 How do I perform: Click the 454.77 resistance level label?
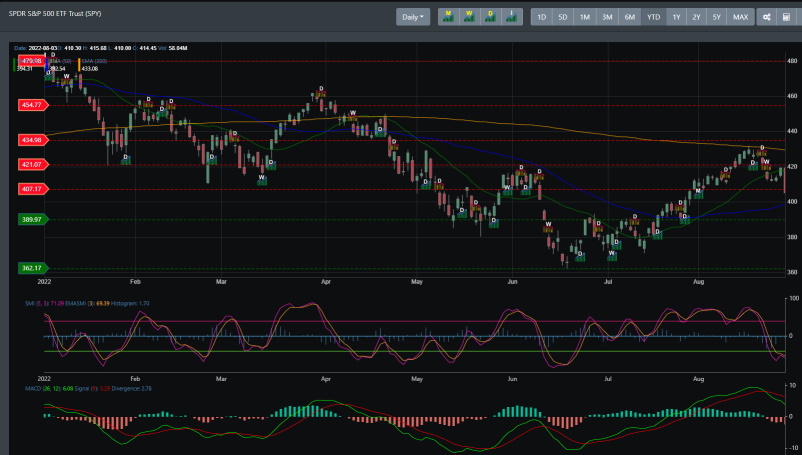point(33,105)
